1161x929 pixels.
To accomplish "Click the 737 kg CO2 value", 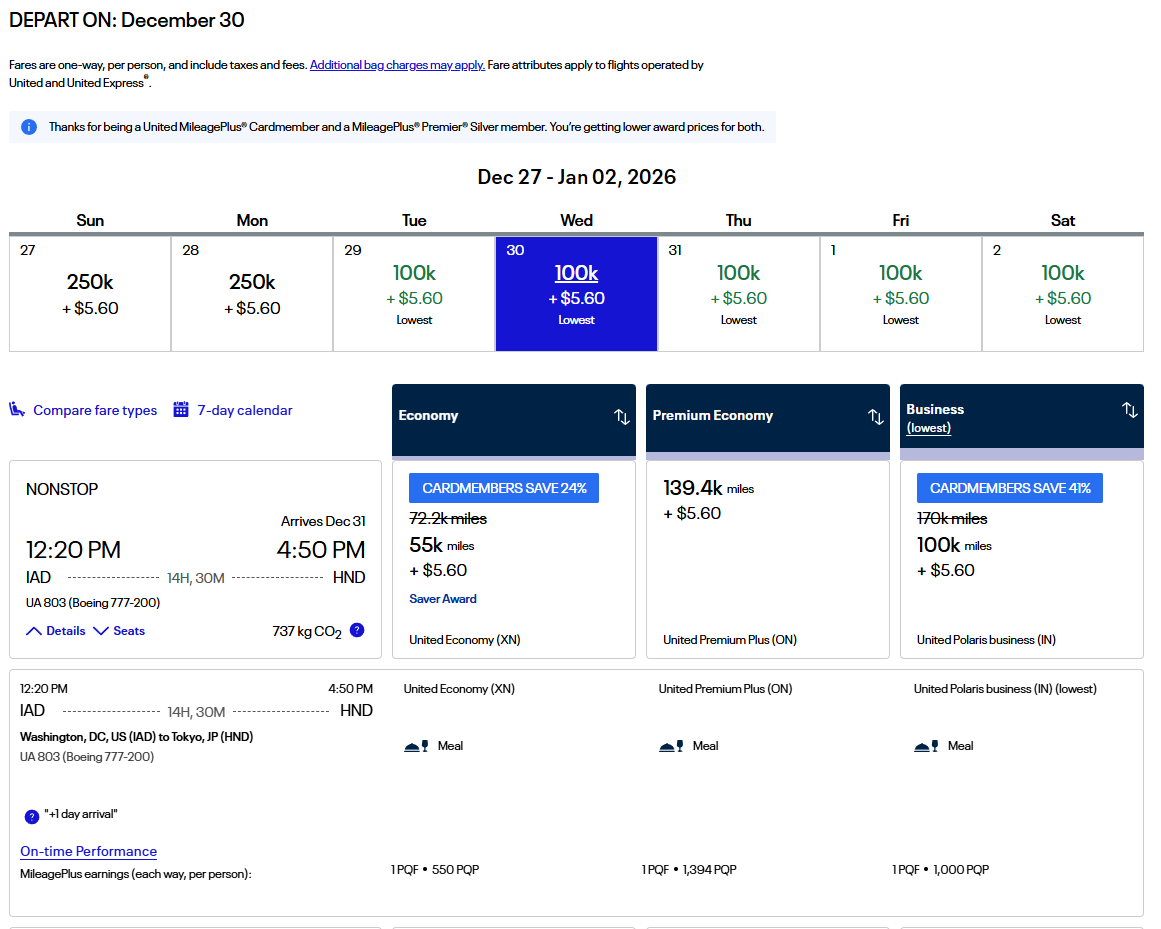I will (307, 631).
